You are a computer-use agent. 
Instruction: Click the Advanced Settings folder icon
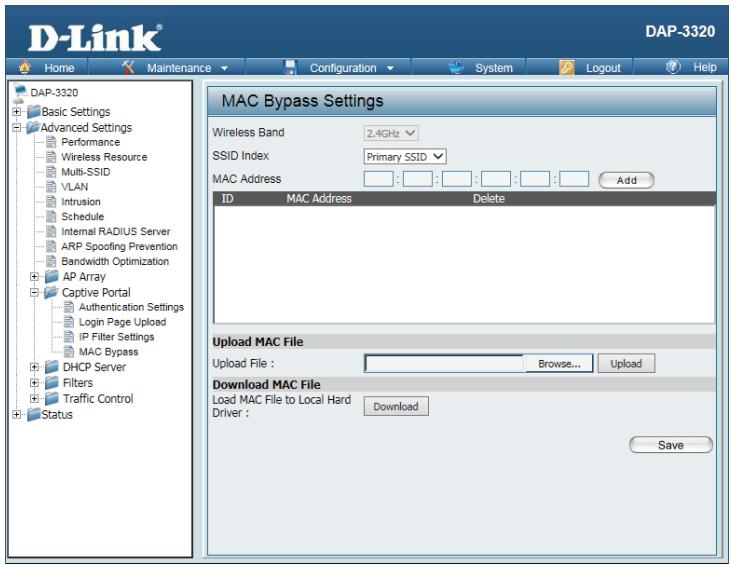pos(33,128)
